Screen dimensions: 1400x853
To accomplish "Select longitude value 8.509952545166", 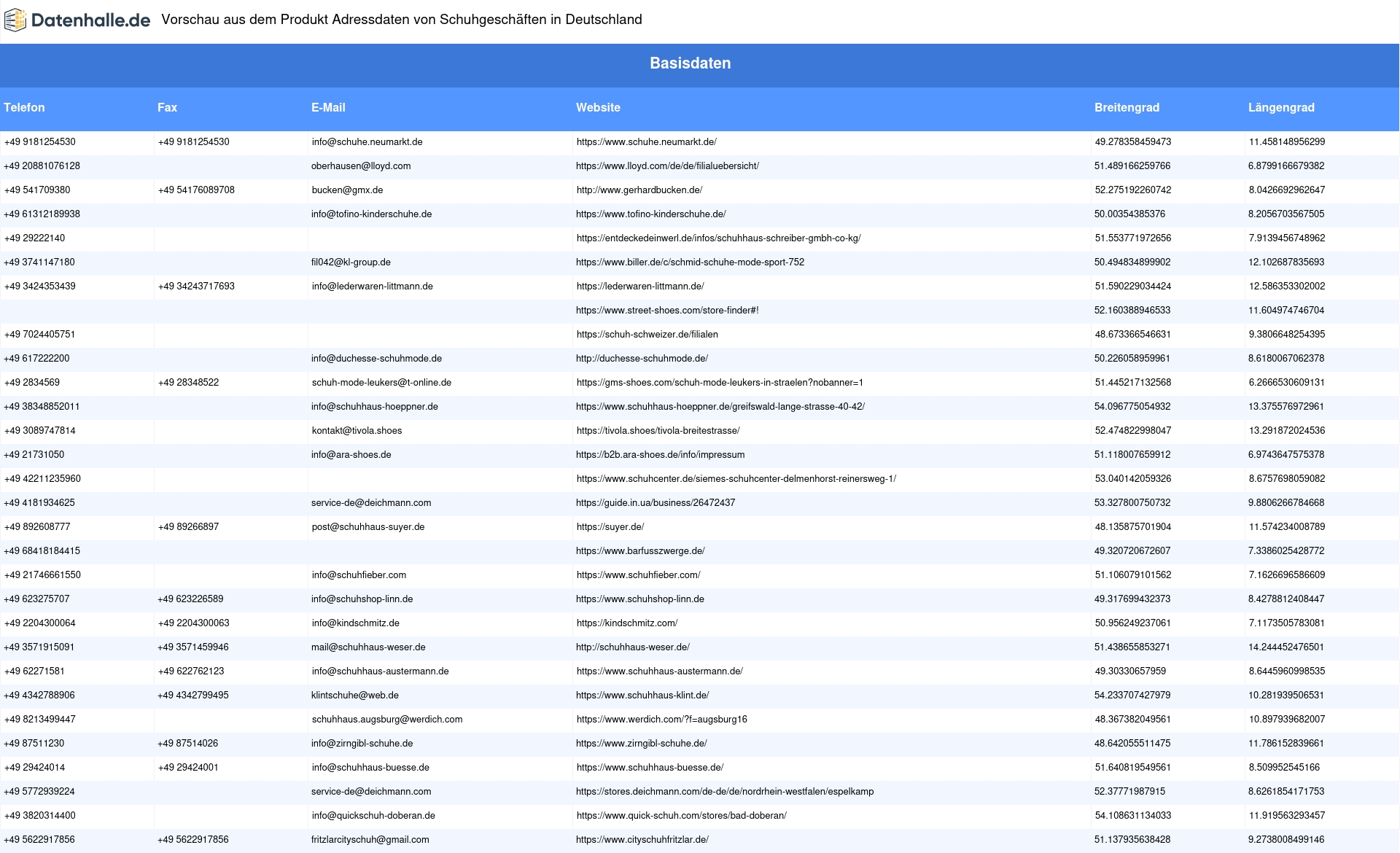I will coord(1284,768).
